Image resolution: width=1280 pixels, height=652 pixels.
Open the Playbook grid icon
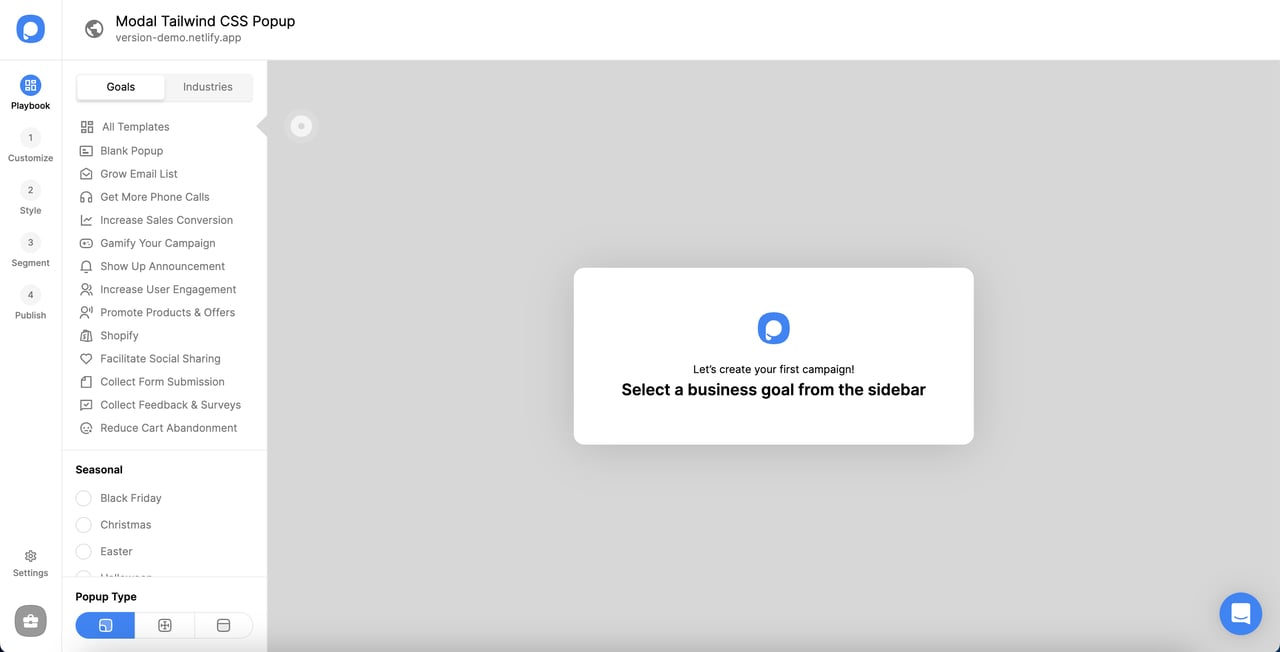pyautogui.click(x=30, y=85)
